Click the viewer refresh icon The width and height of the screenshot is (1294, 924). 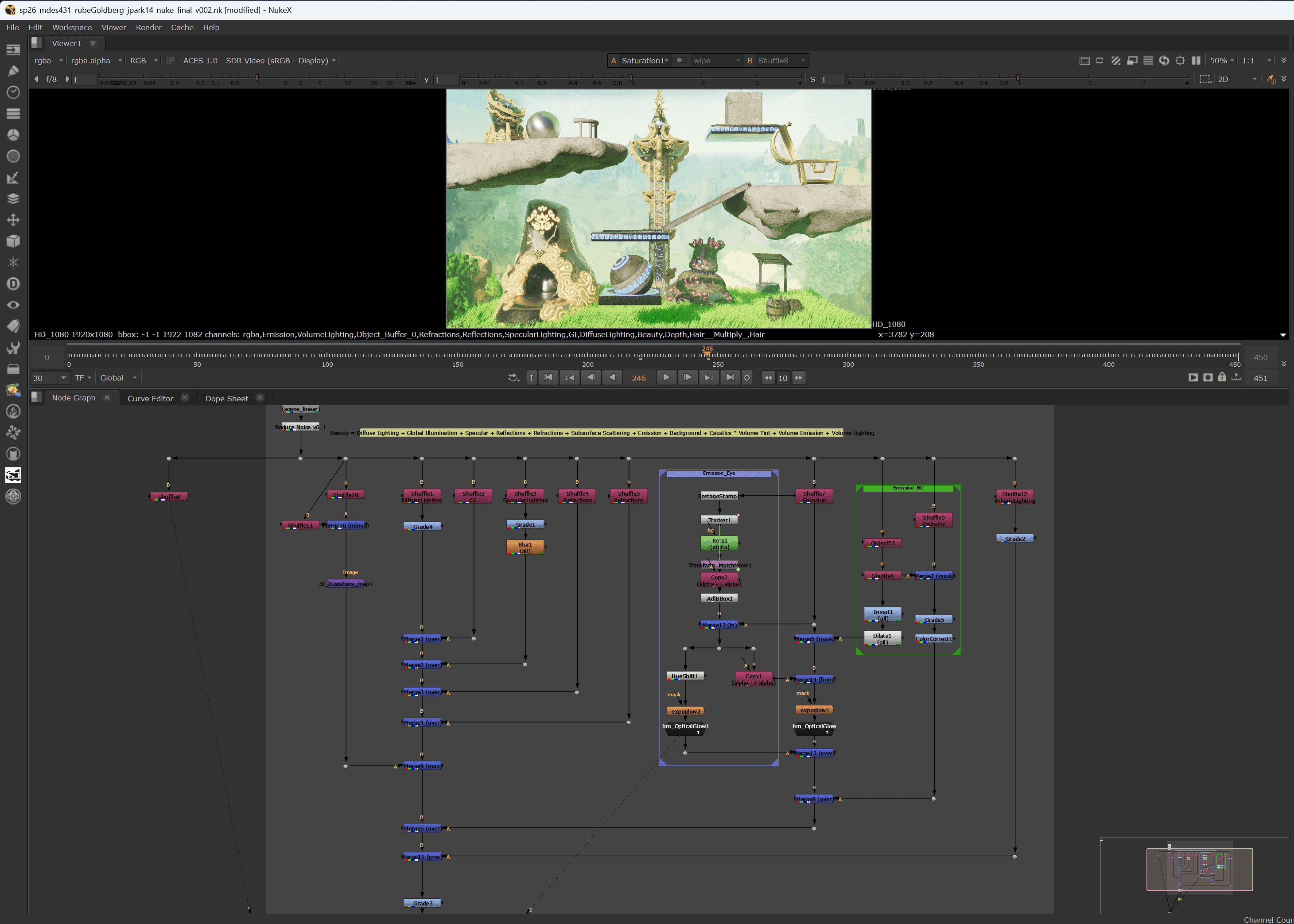click(x=1164, y=60)
